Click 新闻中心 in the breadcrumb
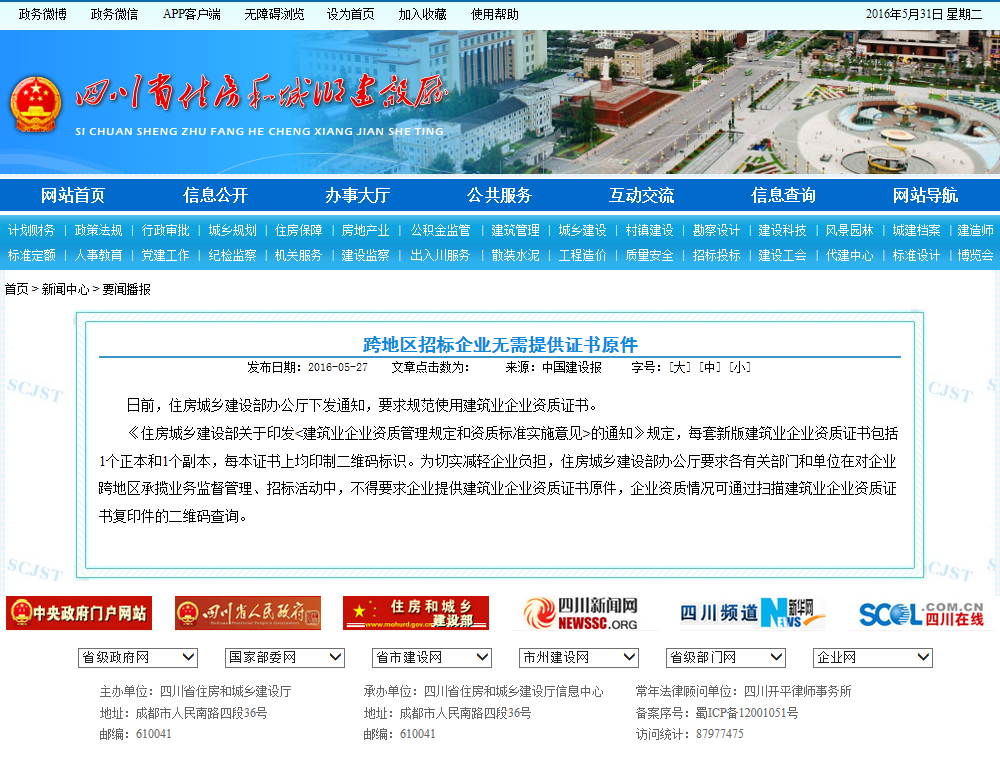Viewport: 1000px width, 775px height. (x=67, y=289)
